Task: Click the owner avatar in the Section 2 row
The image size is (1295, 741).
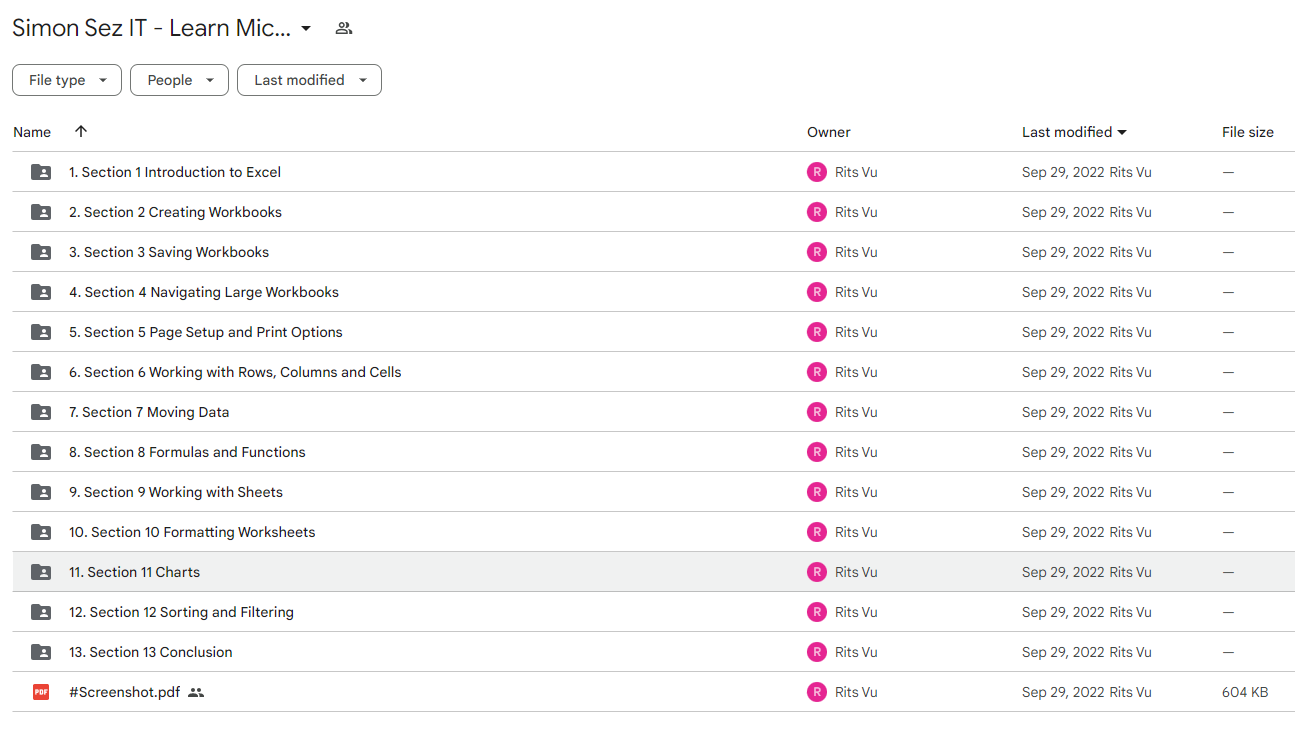Action: [x=817, y=212]
